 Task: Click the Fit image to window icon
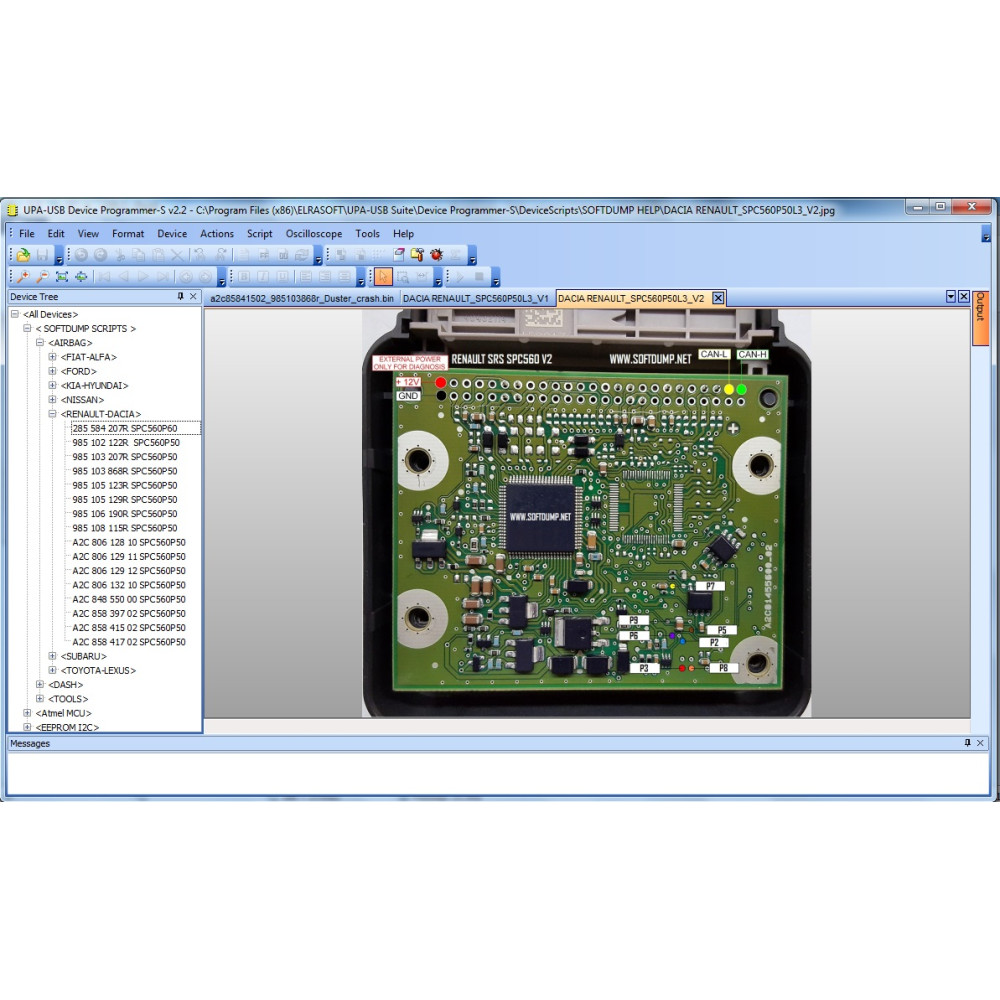click(62, 276)
